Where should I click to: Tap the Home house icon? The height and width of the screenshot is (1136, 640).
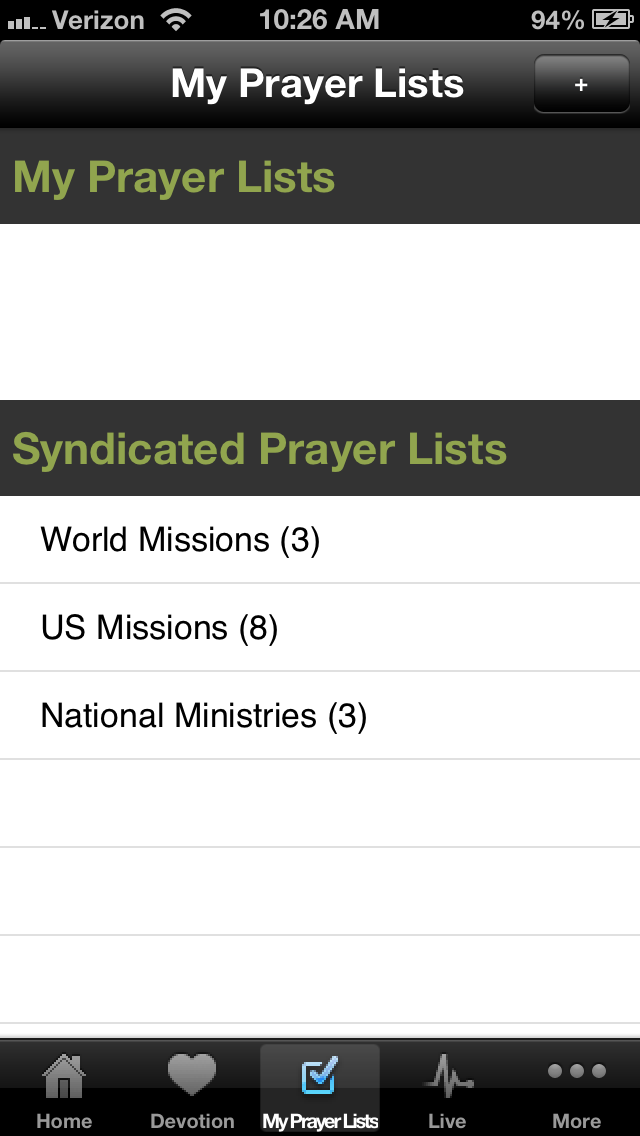coord(64,1078)
